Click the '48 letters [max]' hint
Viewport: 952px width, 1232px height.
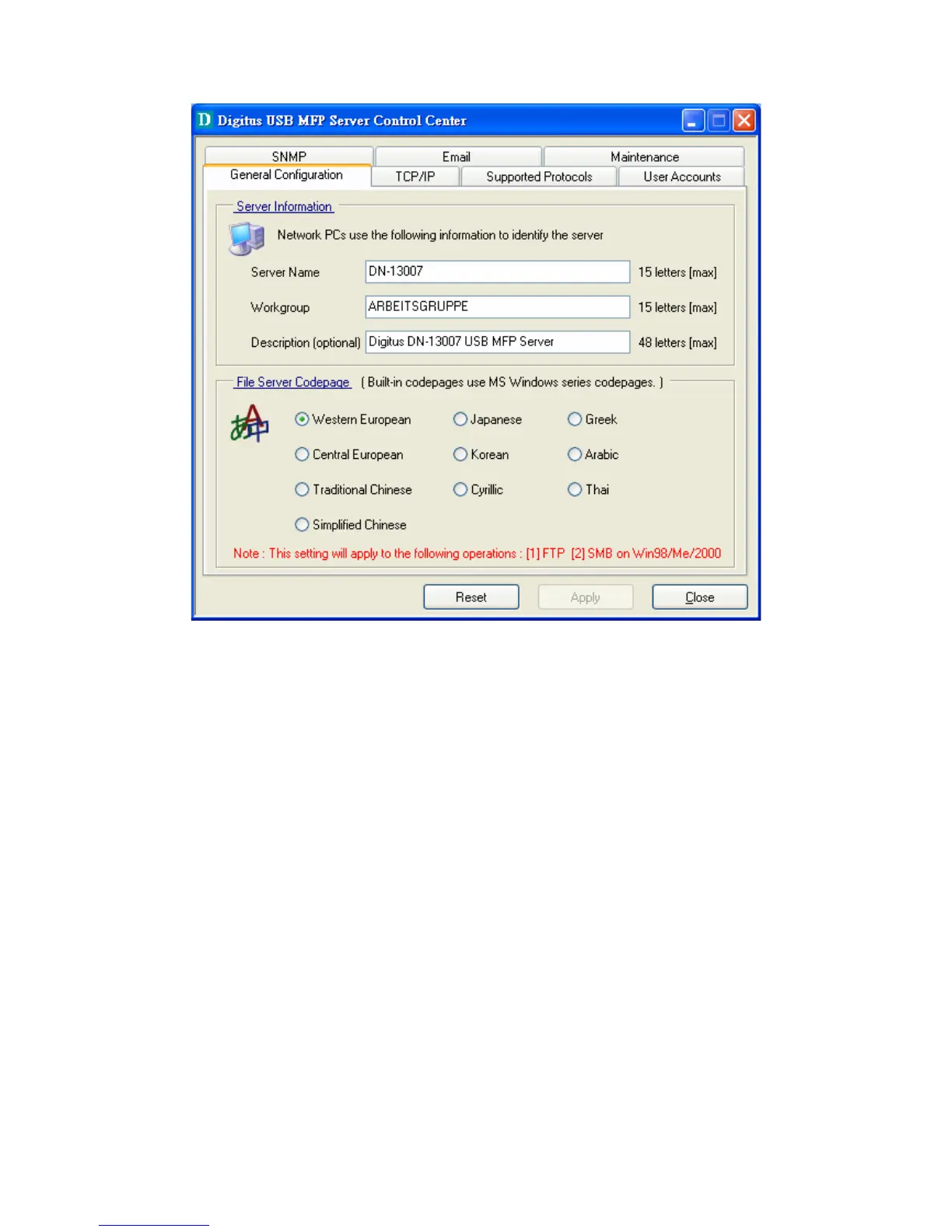pyautogui.click(x=677, y=342)
